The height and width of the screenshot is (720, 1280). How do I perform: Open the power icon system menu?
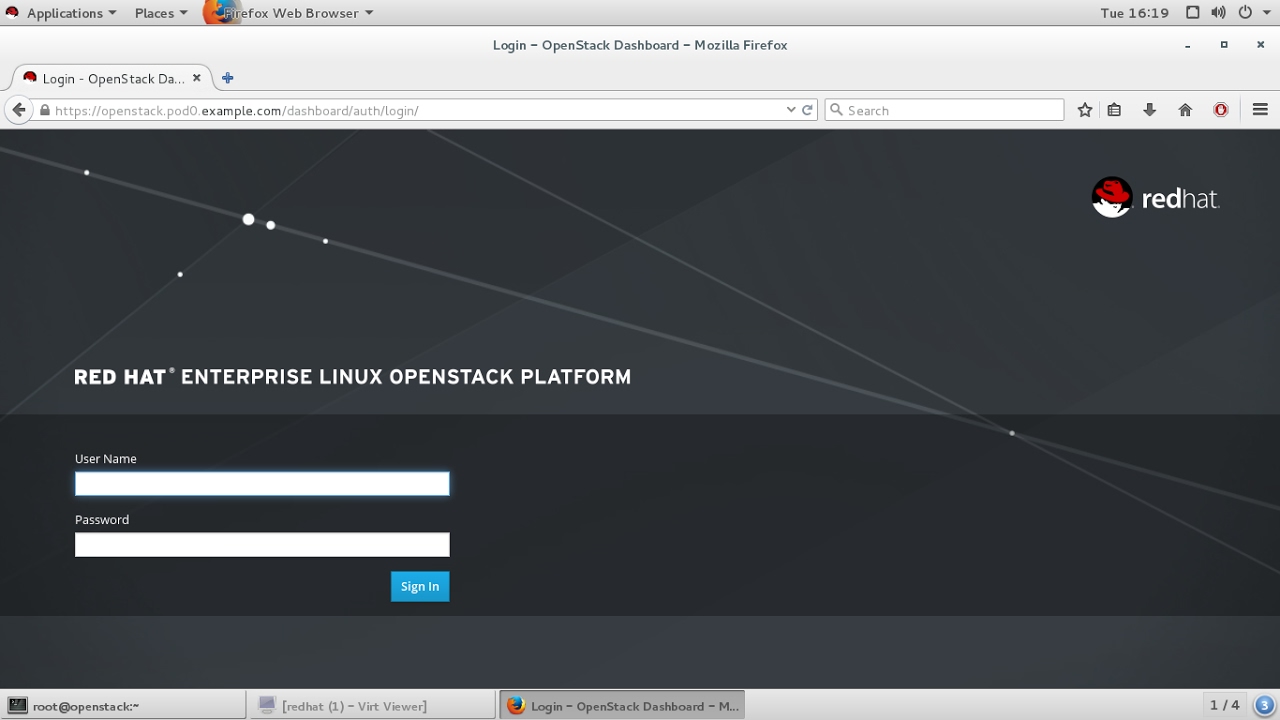(1244, 13)
